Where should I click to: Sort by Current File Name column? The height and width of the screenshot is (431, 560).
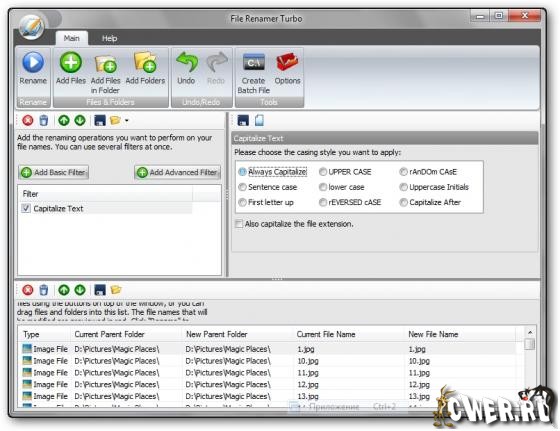tap(349, 335)
